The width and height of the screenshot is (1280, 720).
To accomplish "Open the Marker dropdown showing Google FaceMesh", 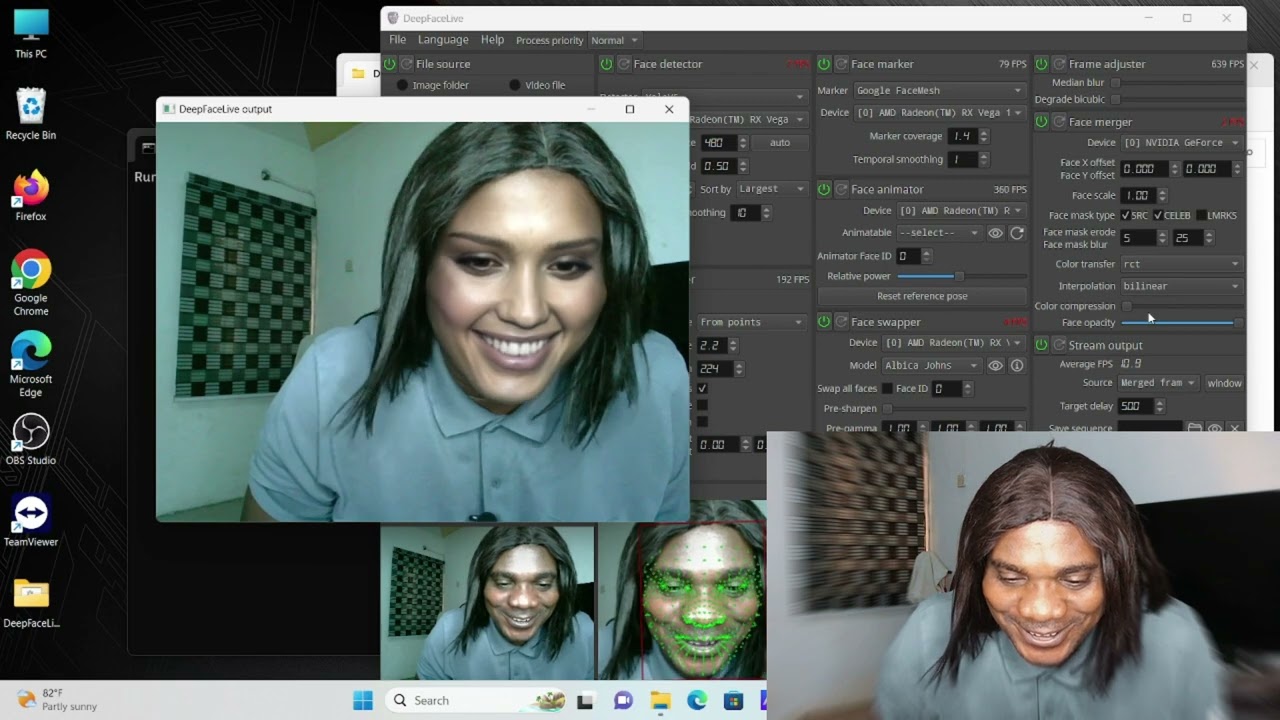I will pyautogui.click(x=938, y=91).
